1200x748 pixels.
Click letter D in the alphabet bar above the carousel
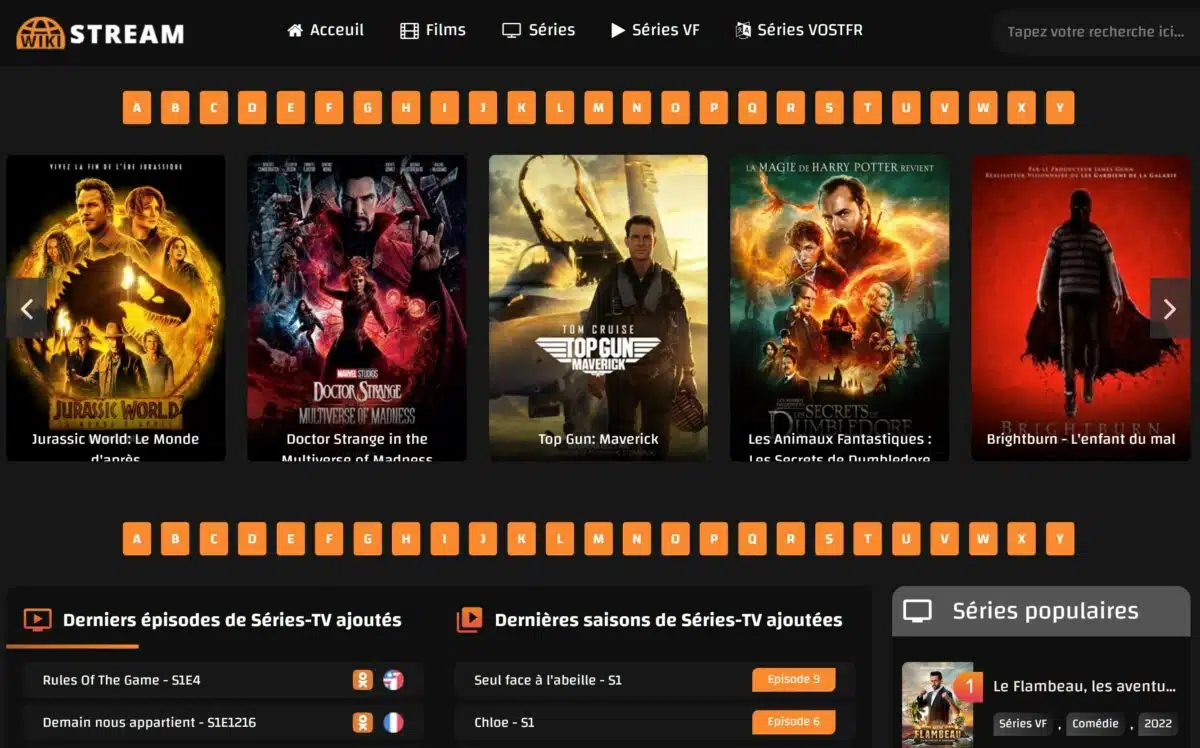[x=252, y=107]
